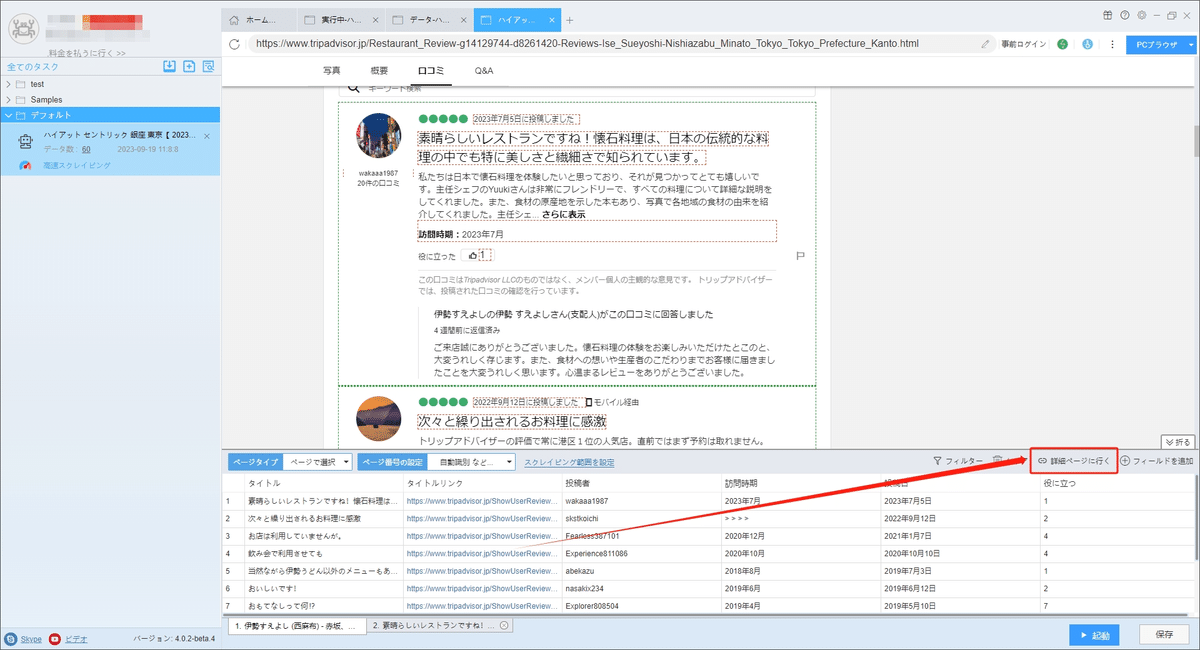The image size is (1200, 650).
Task: Click the new task plus icon
Action: (x=189, y=66)
